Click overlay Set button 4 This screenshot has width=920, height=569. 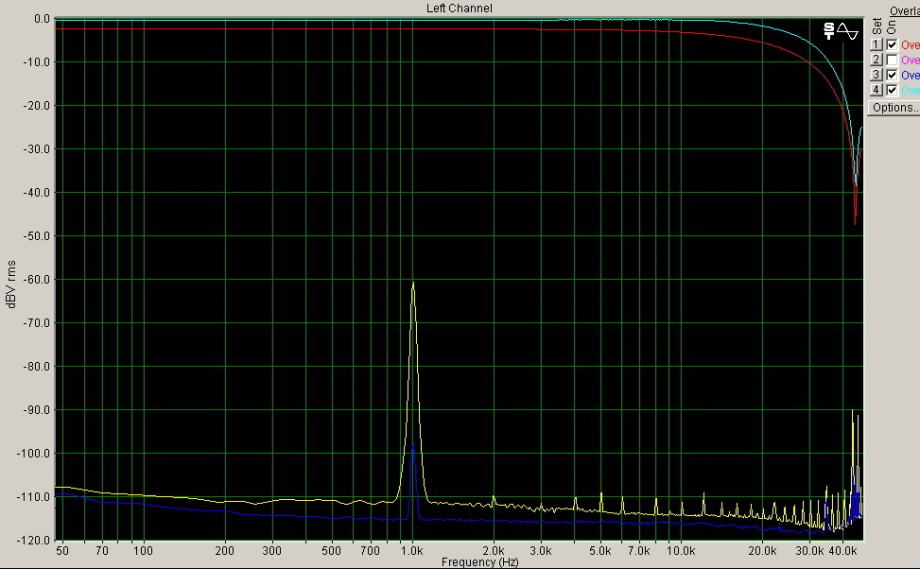pyautogui.click(x=876, y=90)
